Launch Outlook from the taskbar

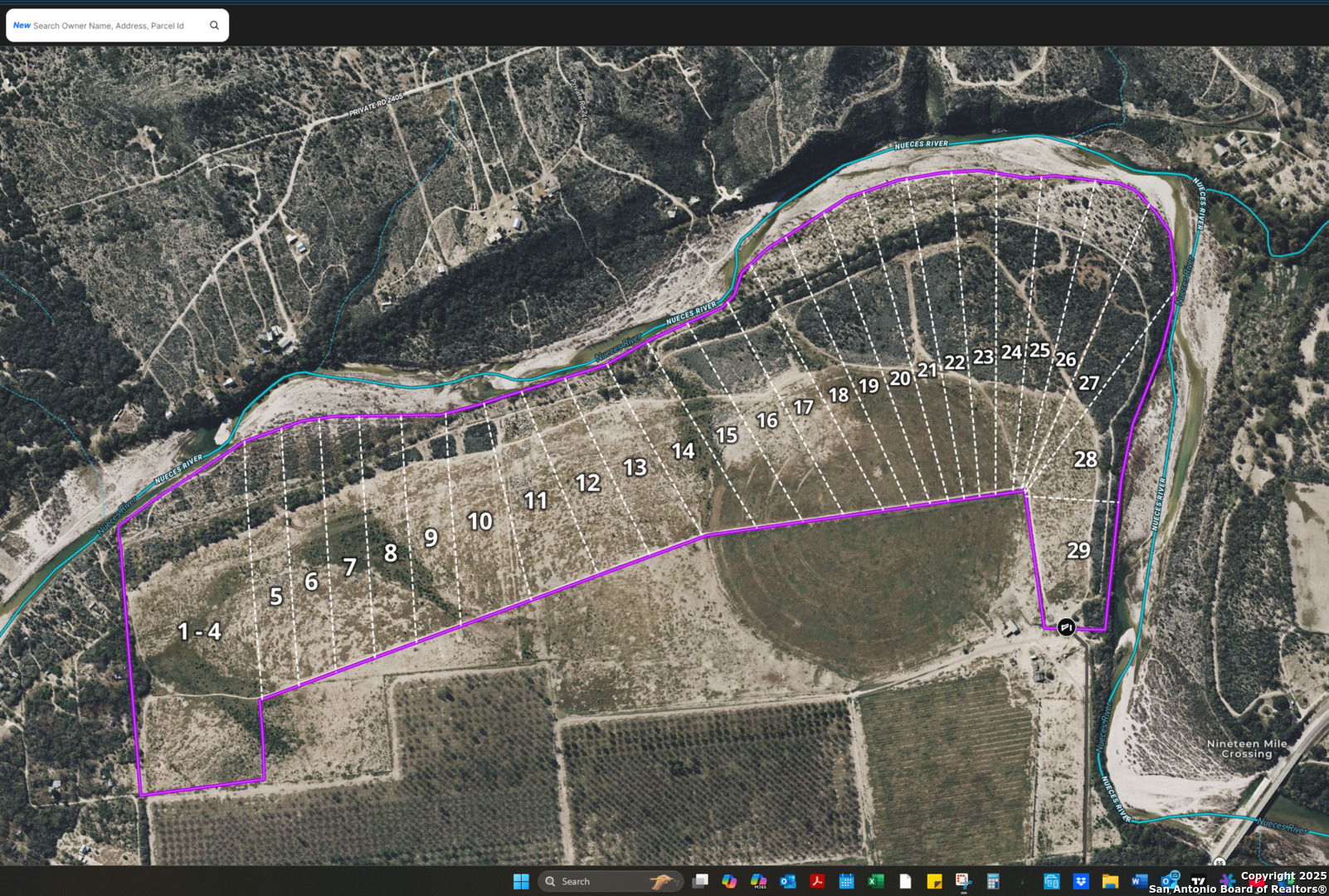pos(787,881)
